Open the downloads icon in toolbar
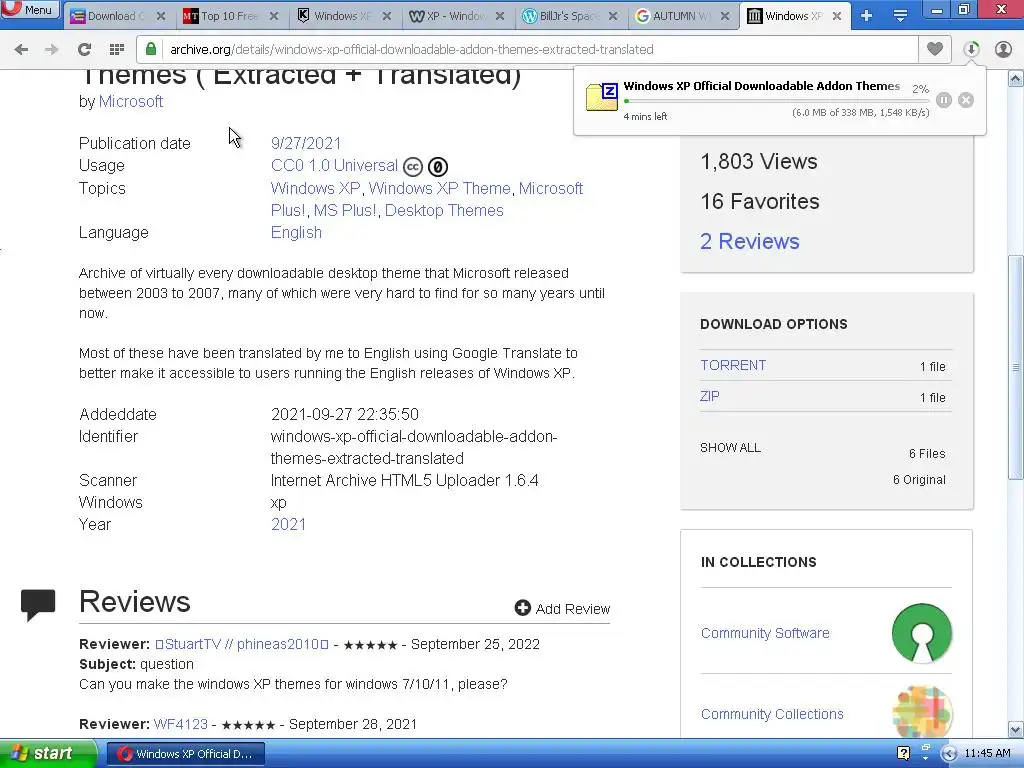 [971, 49]
